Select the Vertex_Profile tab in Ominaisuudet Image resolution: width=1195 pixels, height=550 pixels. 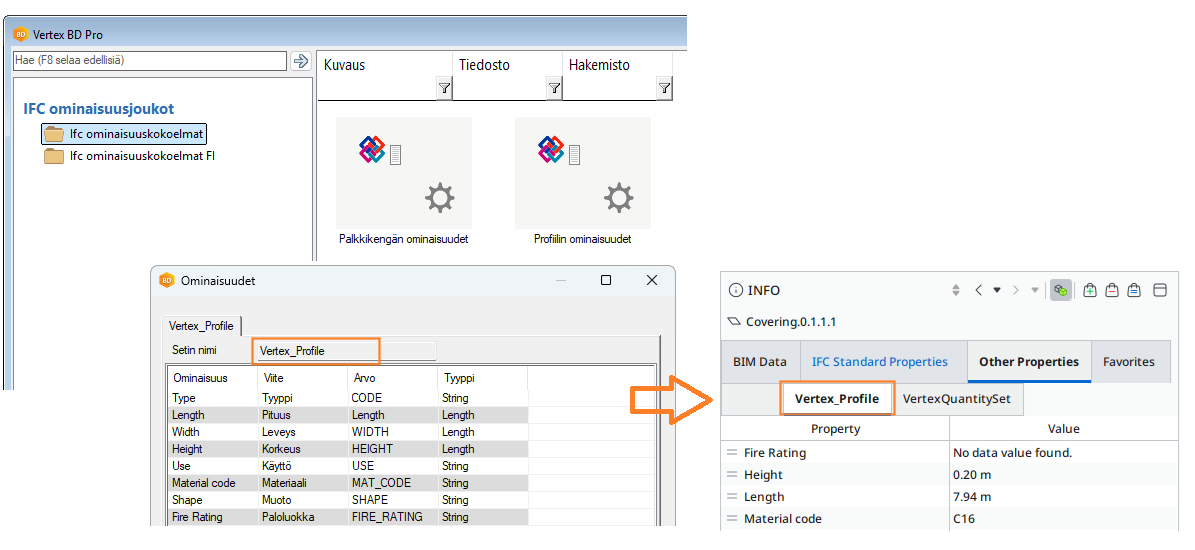202,325
